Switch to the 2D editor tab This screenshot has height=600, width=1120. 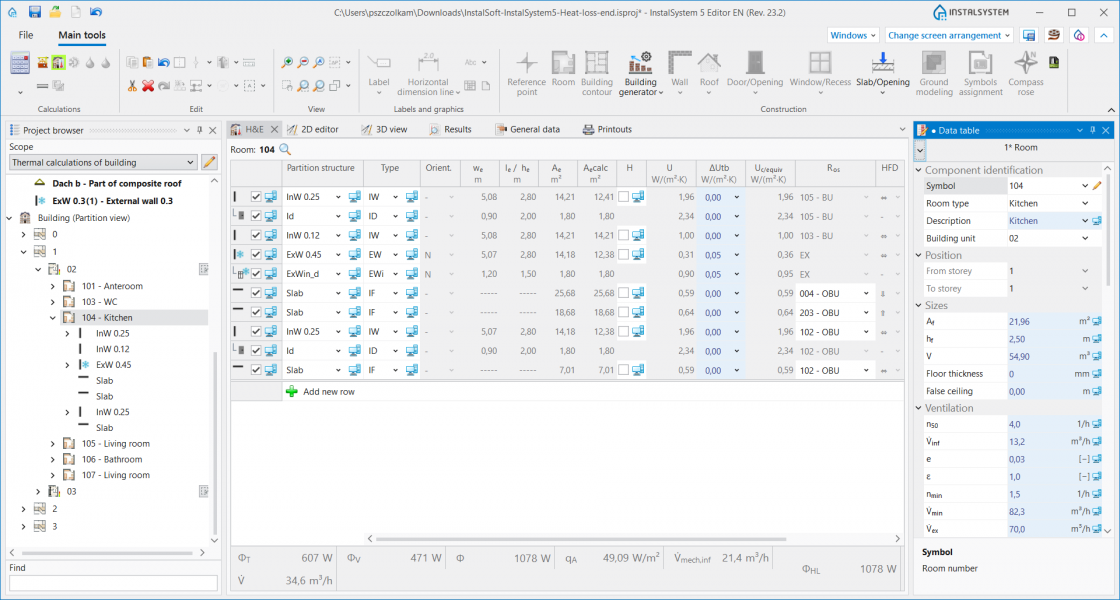313,129
